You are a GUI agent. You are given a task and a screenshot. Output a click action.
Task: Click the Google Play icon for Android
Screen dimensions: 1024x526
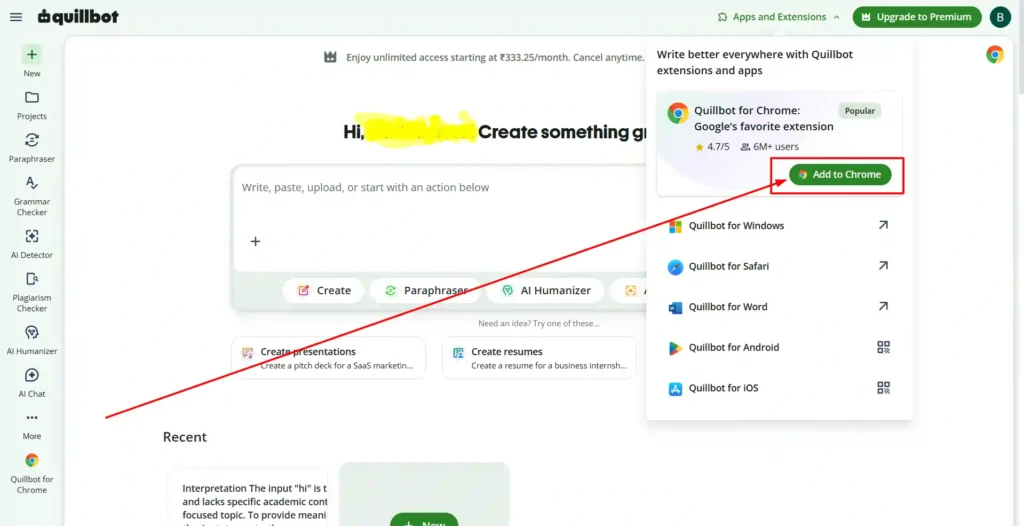pyautogui.click(x=675, y=348)
